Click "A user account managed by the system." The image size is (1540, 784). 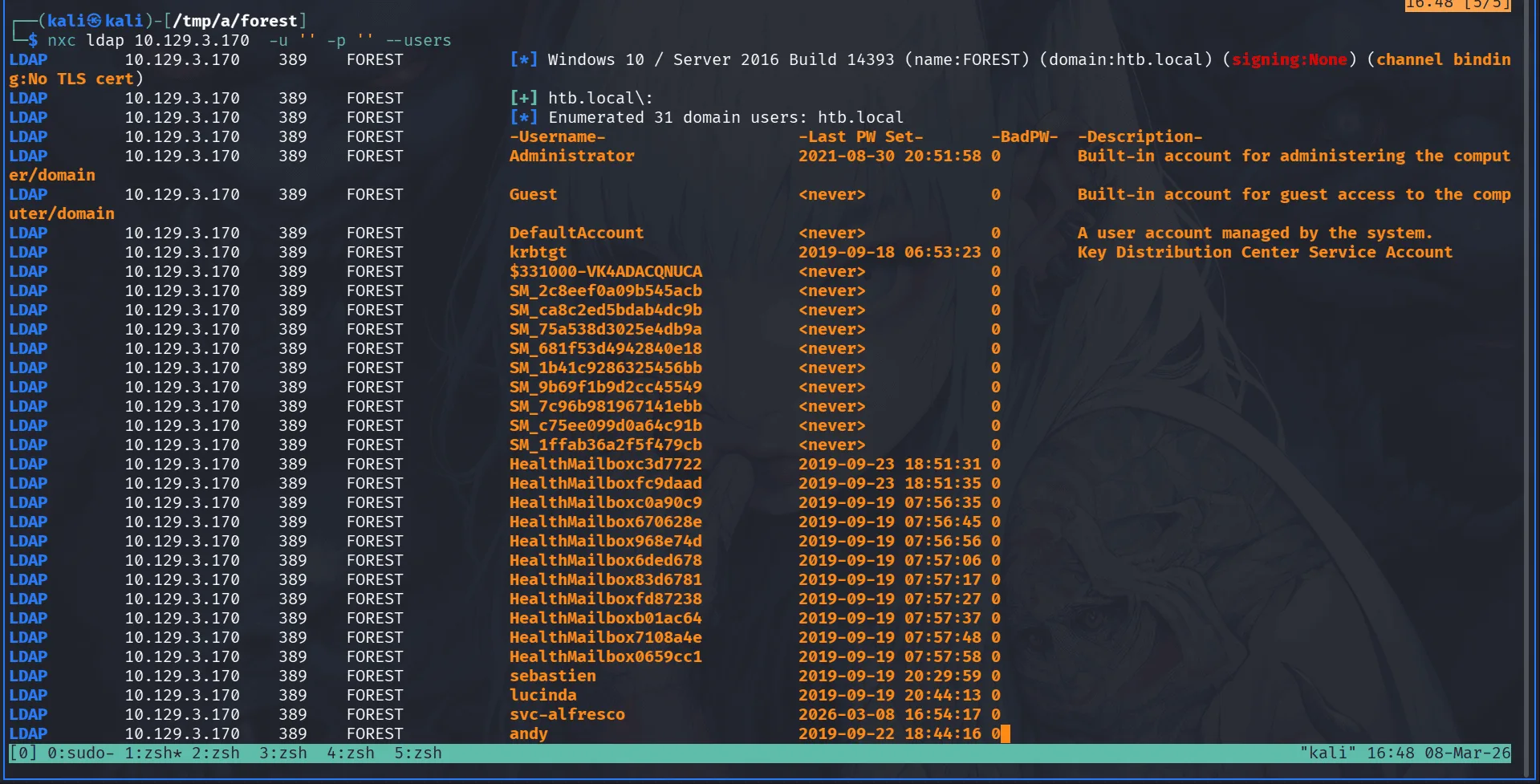point(1255,233)
